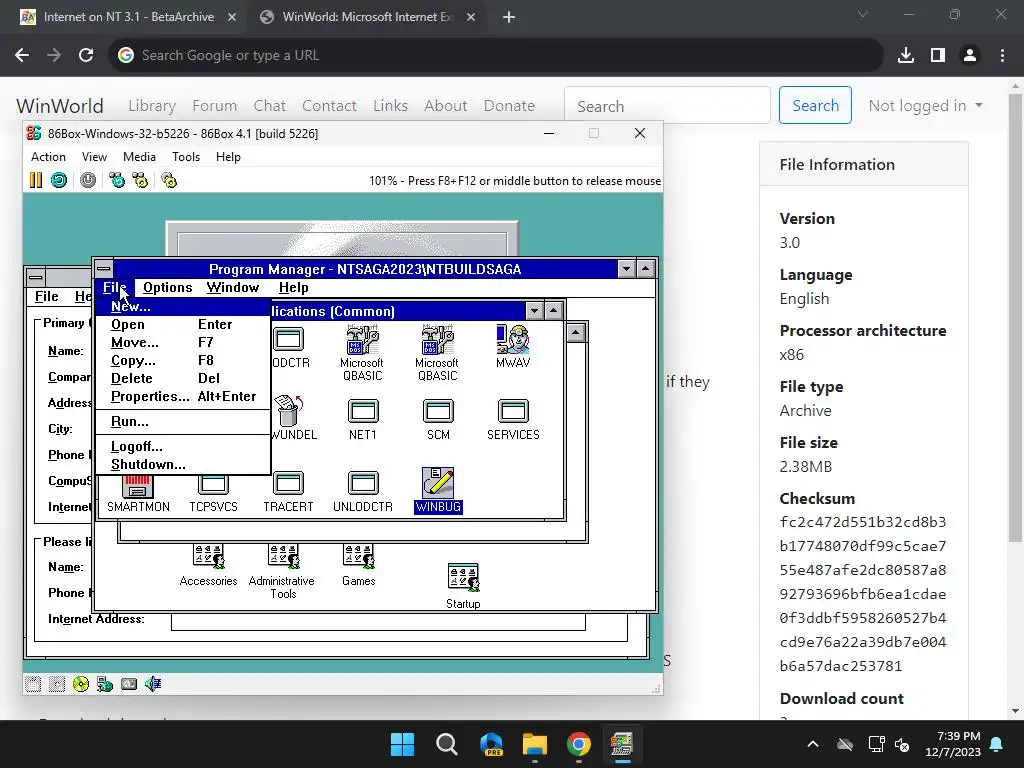This screenshot has width=1024, height=768.
Task: Select the TCPSVCS program icon
Action: (214, 493)
